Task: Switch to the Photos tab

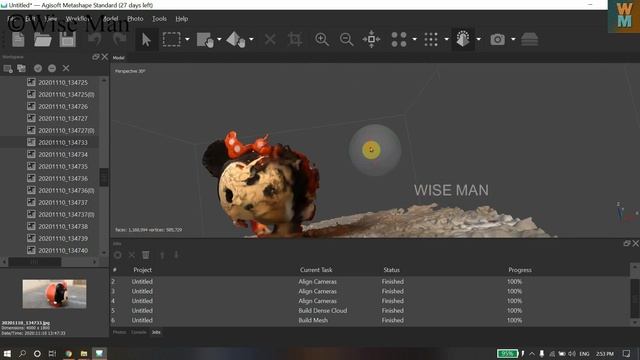Action: 119,332
